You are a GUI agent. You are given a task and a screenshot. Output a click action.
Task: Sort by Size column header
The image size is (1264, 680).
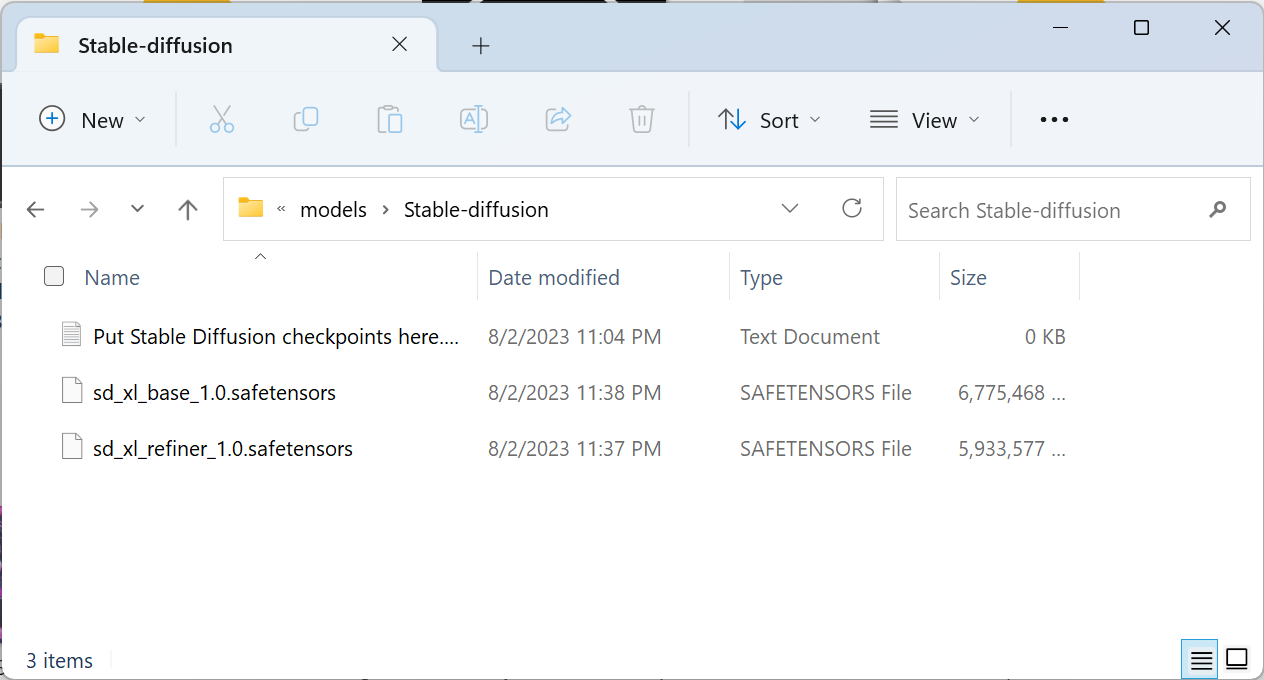click(x=968, y=278)
